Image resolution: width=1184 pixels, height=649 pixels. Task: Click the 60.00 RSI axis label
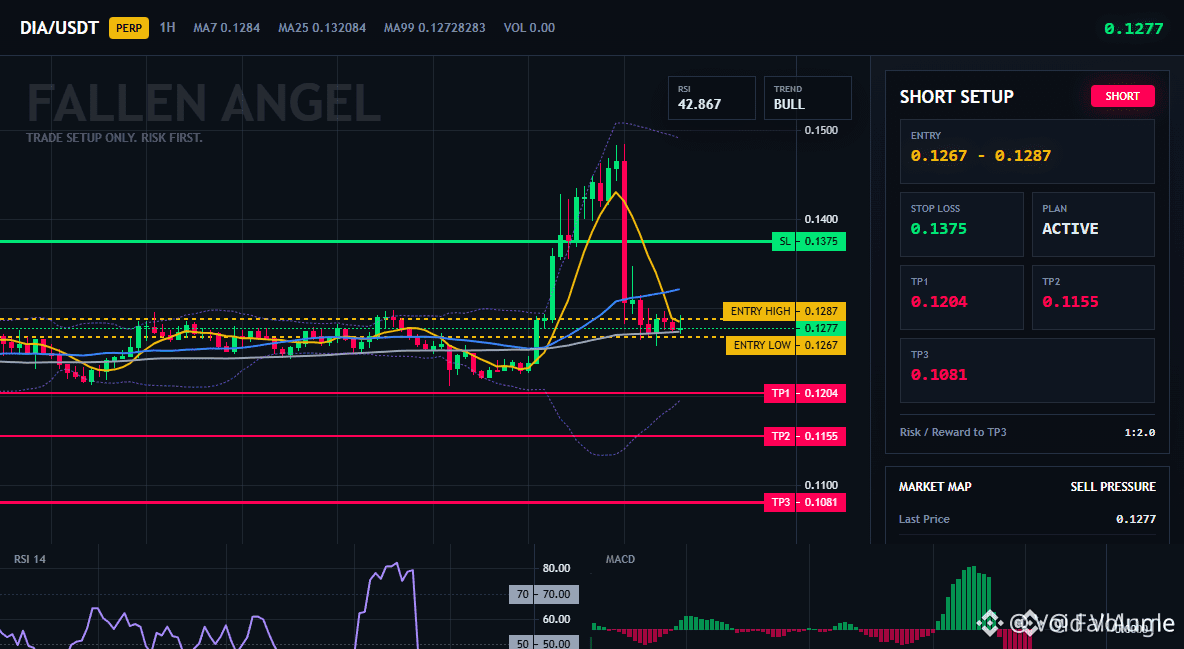pyautogui.click(x=557, y=619)
